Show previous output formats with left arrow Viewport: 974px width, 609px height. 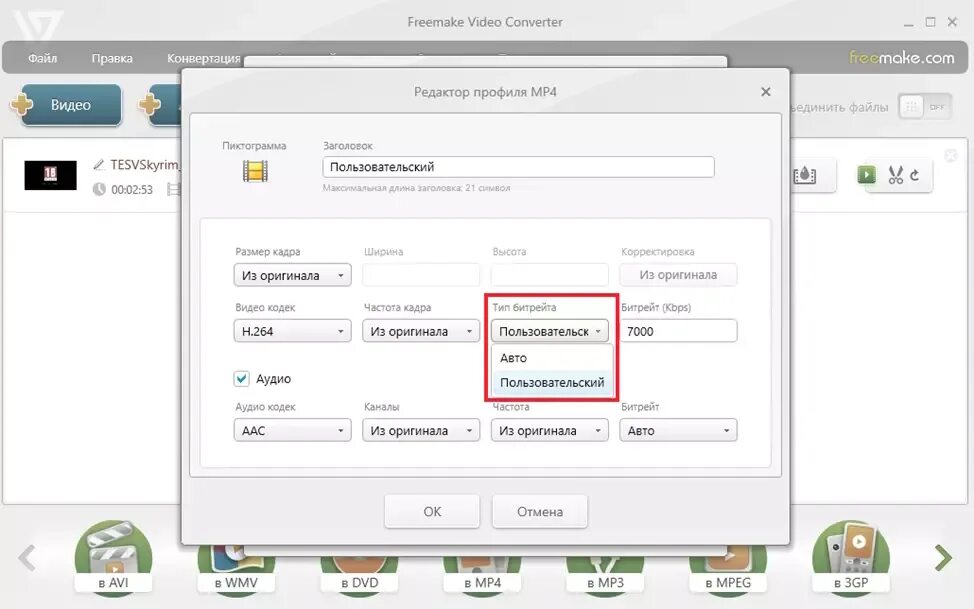(x=27, y=557)
